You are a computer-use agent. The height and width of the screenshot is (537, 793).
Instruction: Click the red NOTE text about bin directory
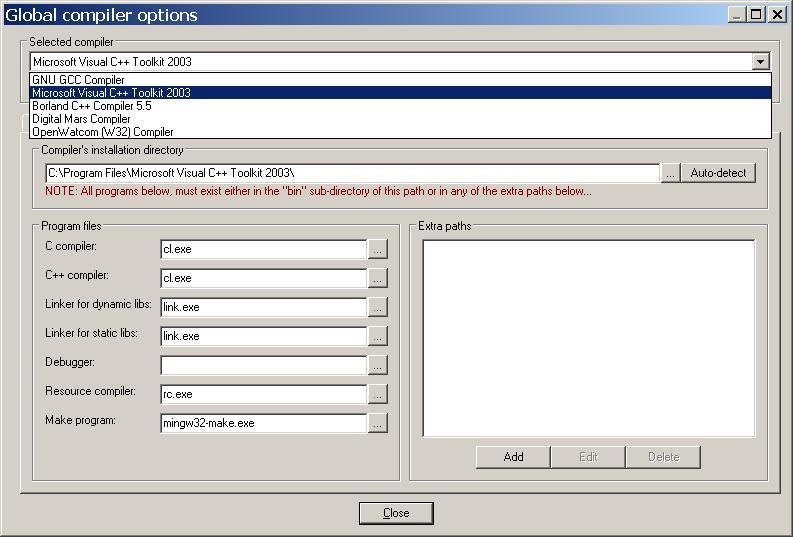318,191
